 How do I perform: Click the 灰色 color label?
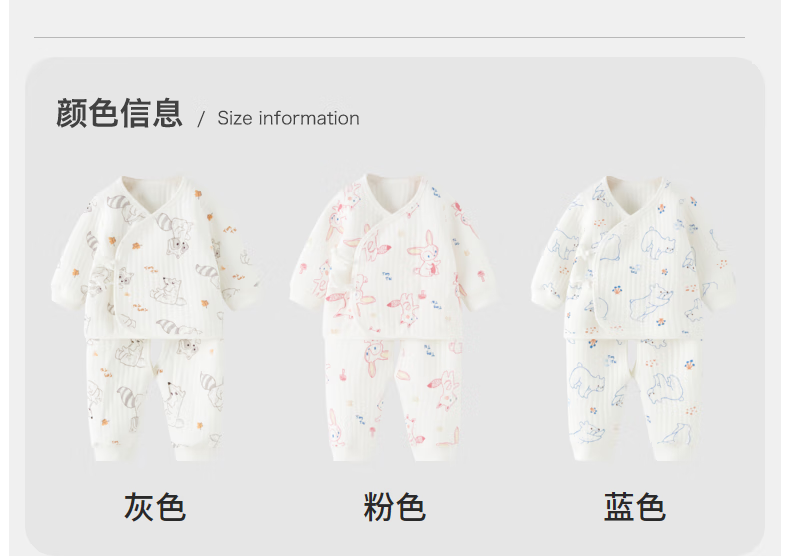point(155,507)
